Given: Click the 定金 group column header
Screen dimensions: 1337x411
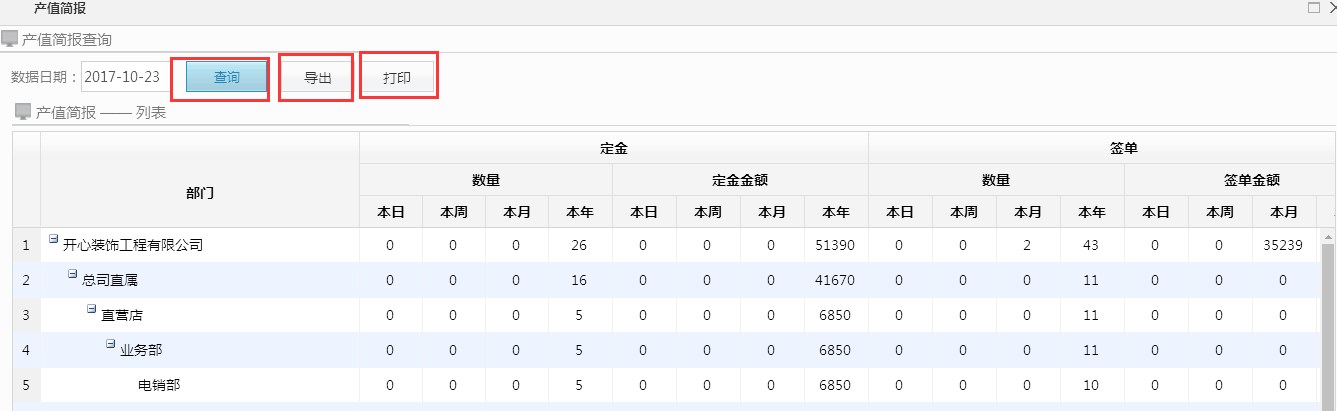Looking at the screenshot, I should pos(613,148).
